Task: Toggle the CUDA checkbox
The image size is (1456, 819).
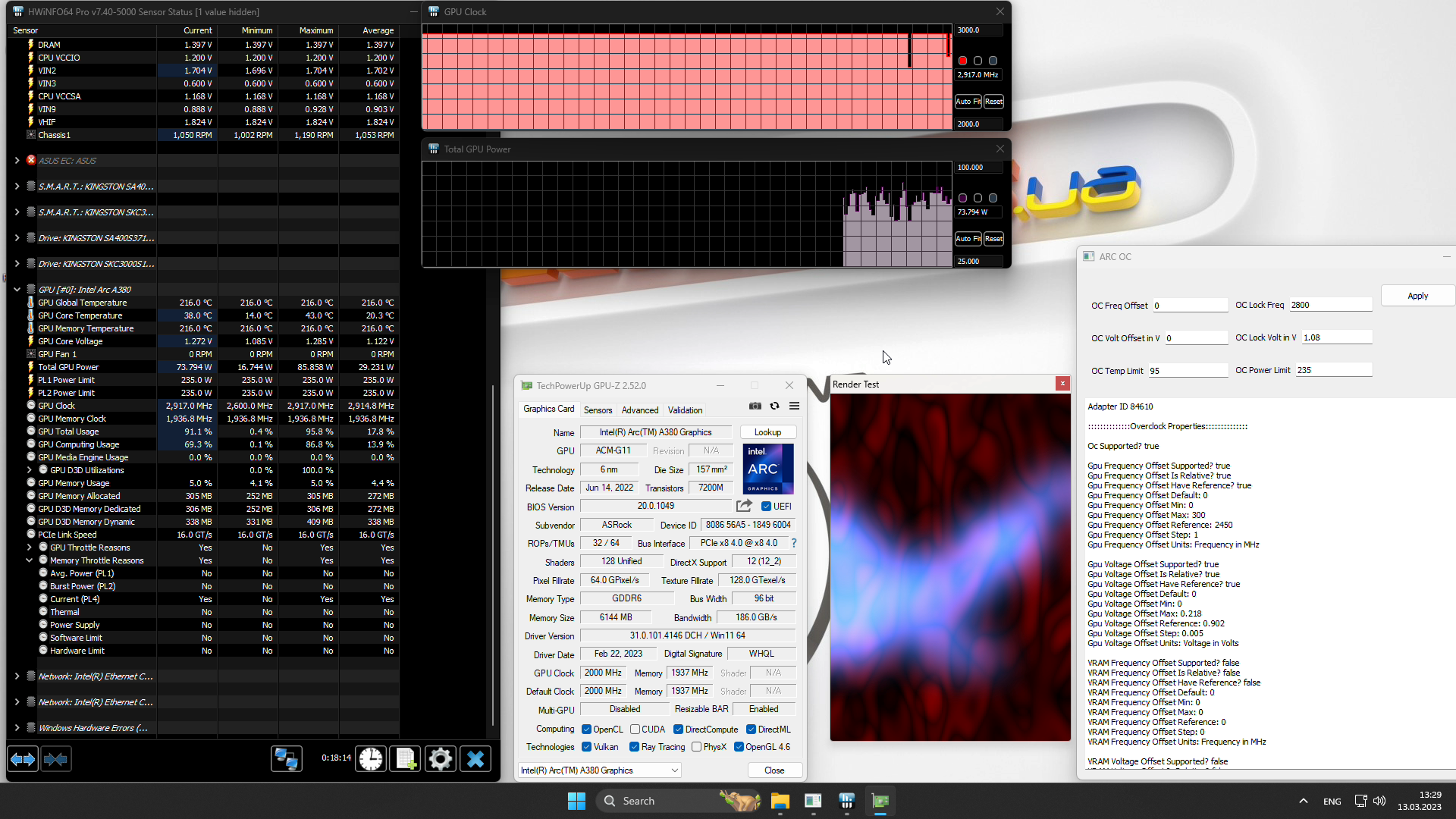Action: point(635,730)
